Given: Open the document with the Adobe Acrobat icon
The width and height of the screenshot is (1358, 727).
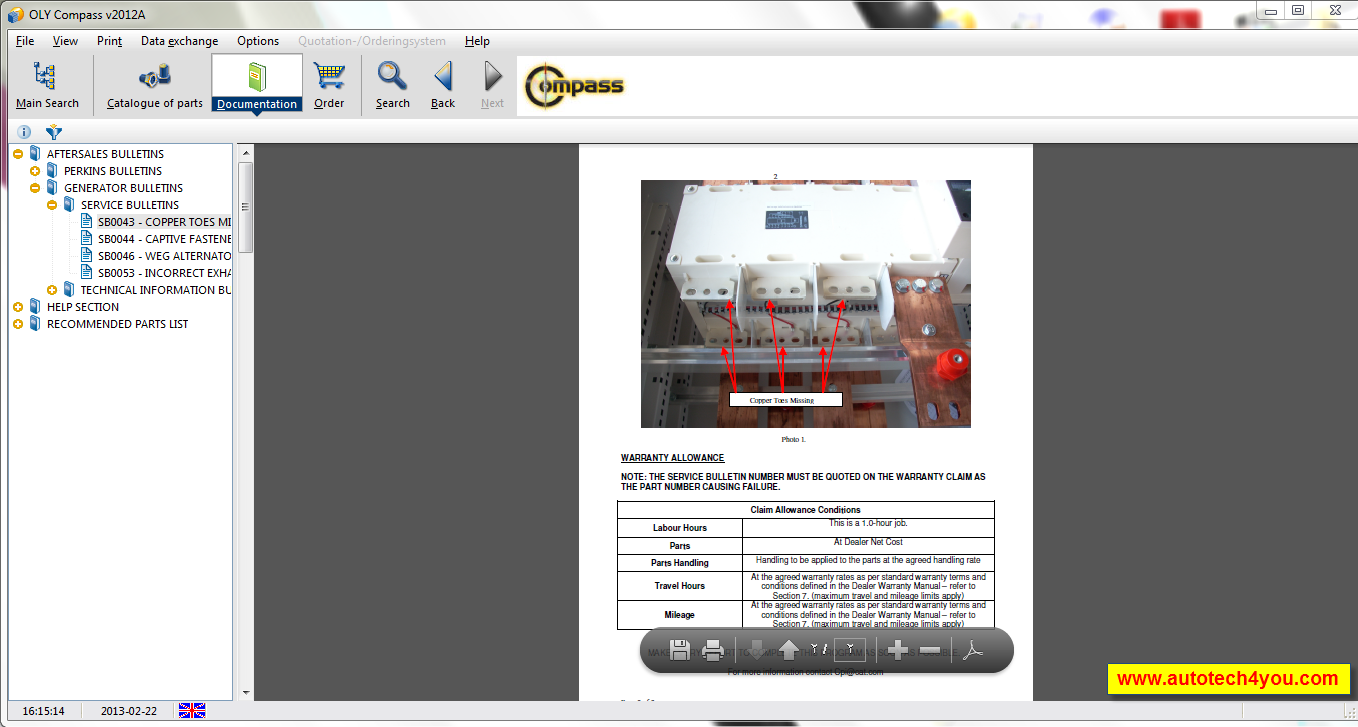Looking at the screenshot, I should 972,649.
